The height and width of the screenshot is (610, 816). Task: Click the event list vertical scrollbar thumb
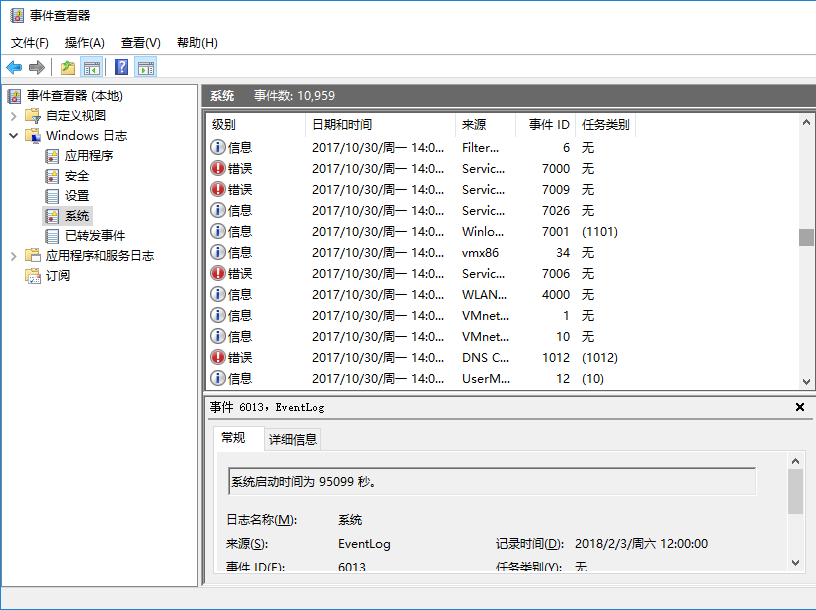(x=806, y=237)
